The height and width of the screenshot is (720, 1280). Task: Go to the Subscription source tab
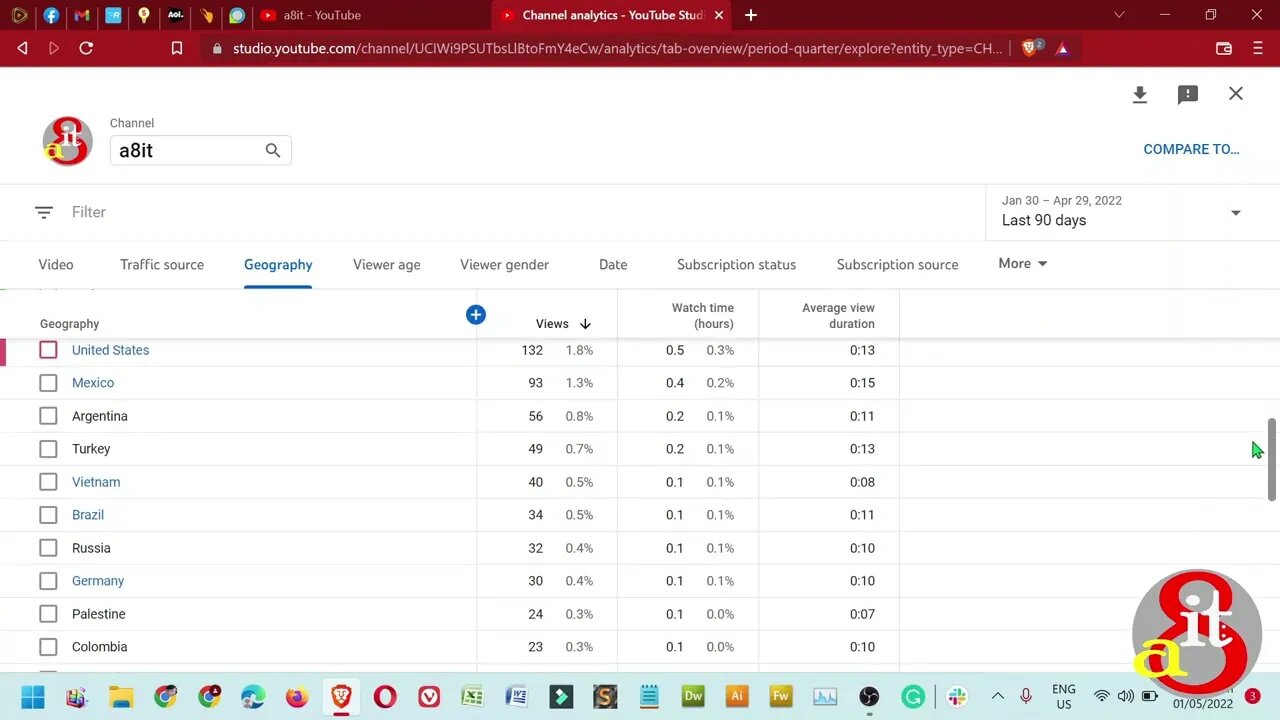[897, 265]
